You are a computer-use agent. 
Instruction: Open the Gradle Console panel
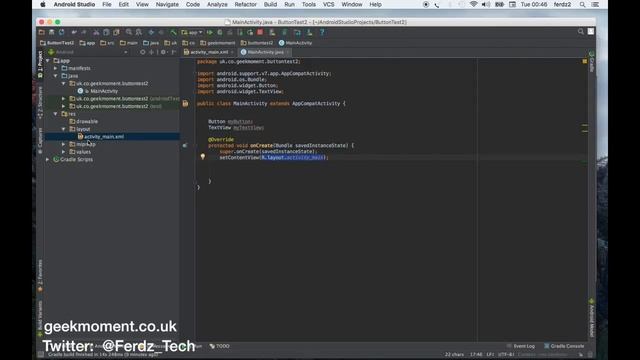[564, 346]
